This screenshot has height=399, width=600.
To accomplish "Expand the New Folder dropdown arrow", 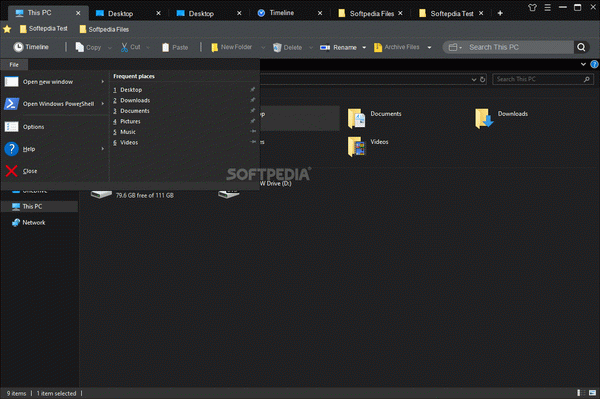I will (263, 48).
